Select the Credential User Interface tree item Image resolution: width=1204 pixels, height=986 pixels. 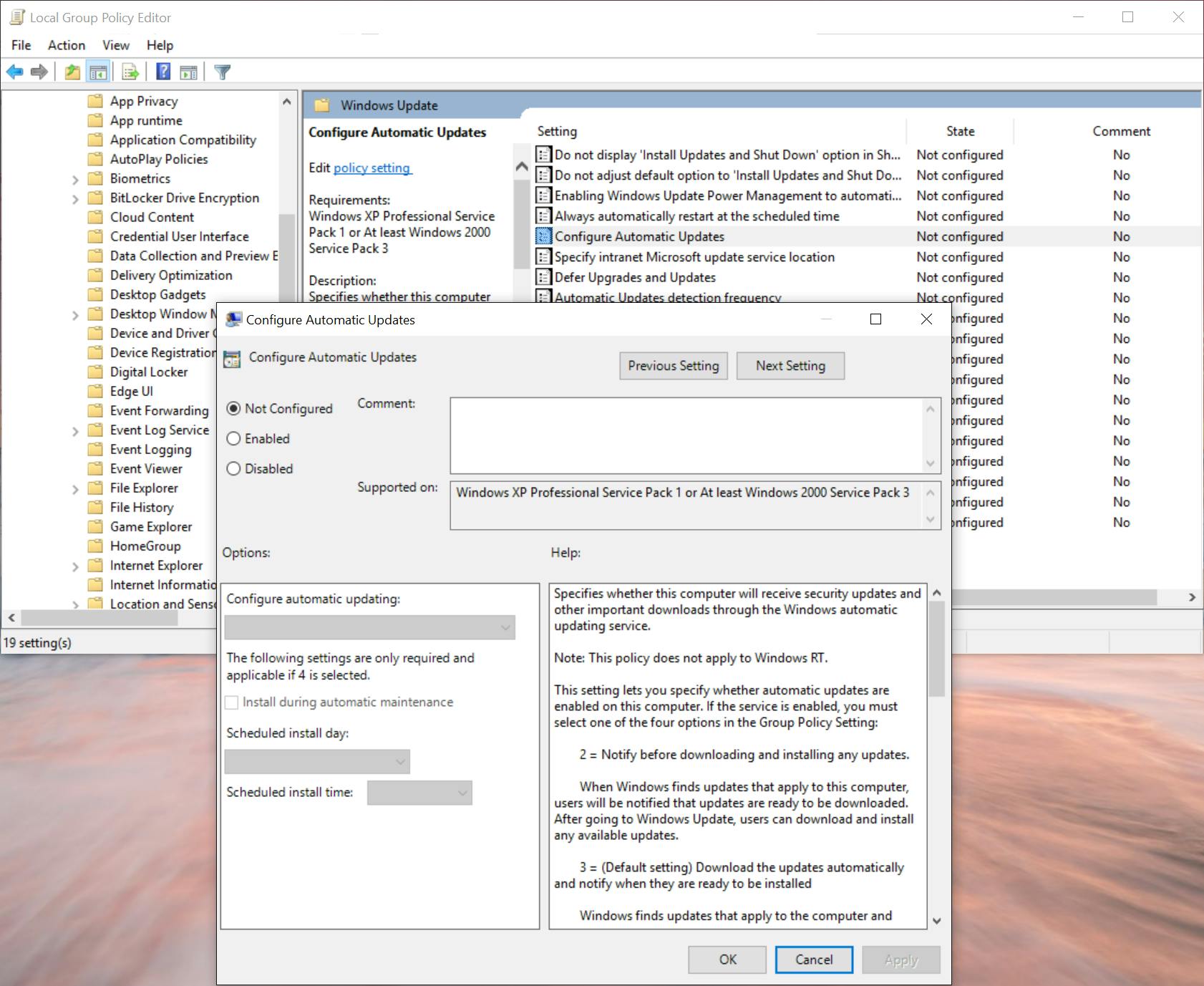pyautogui.click(x=179, y=236)
